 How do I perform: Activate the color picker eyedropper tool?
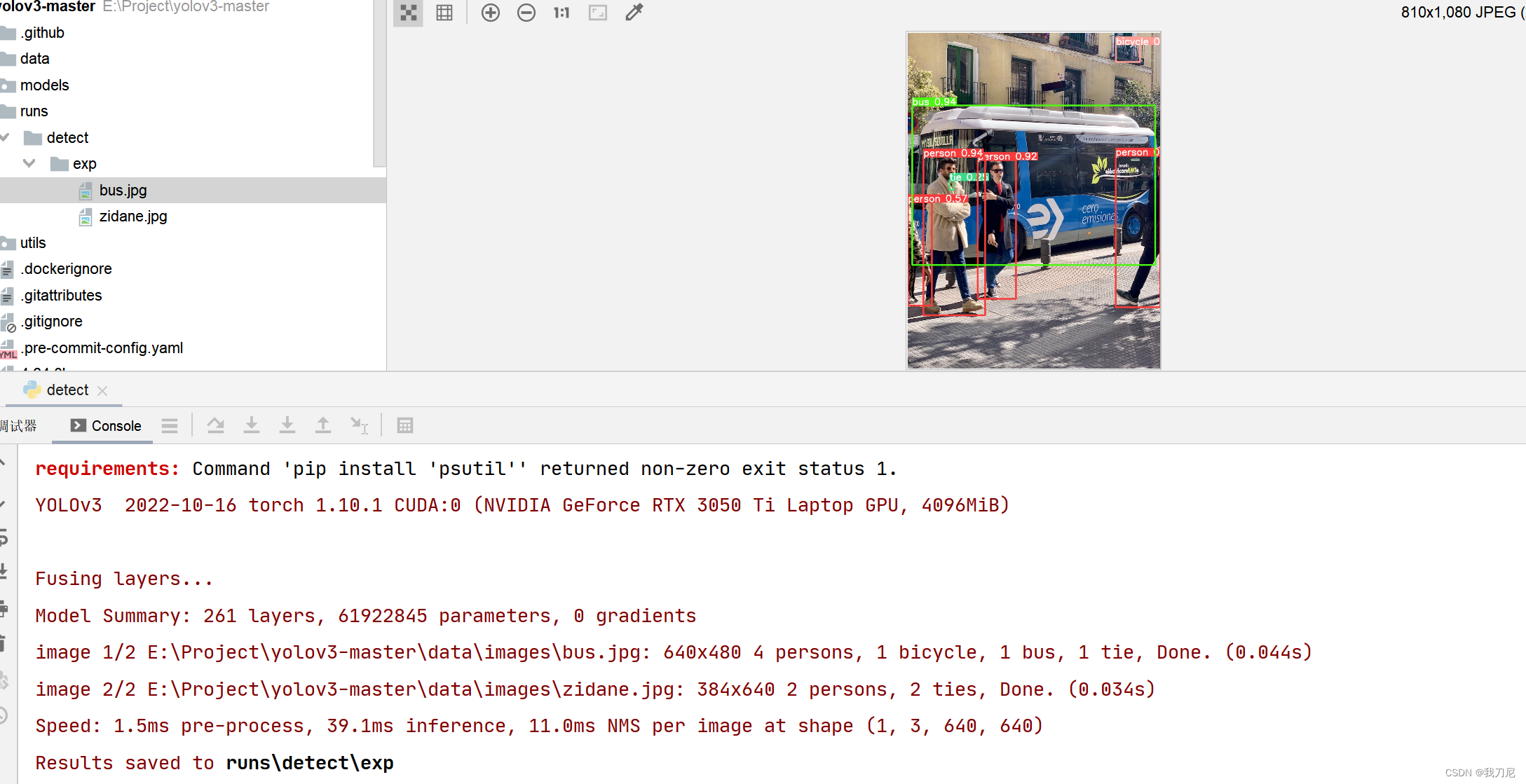(x=634, y=13)
